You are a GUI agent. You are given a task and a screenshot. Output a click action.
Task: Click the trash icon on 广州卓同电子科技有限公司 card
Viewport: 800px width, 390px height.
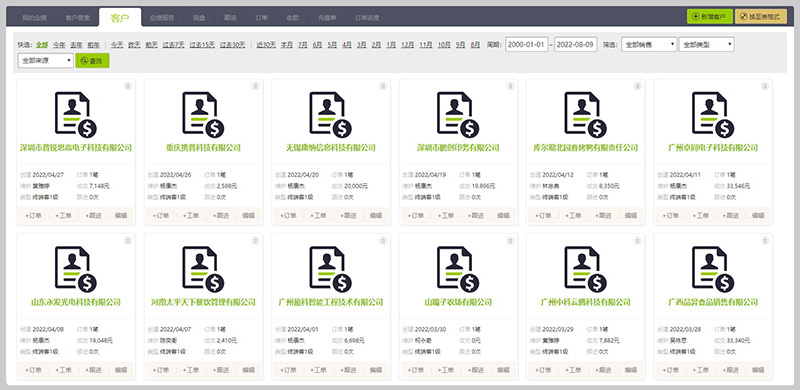click(x=765, y=86)
